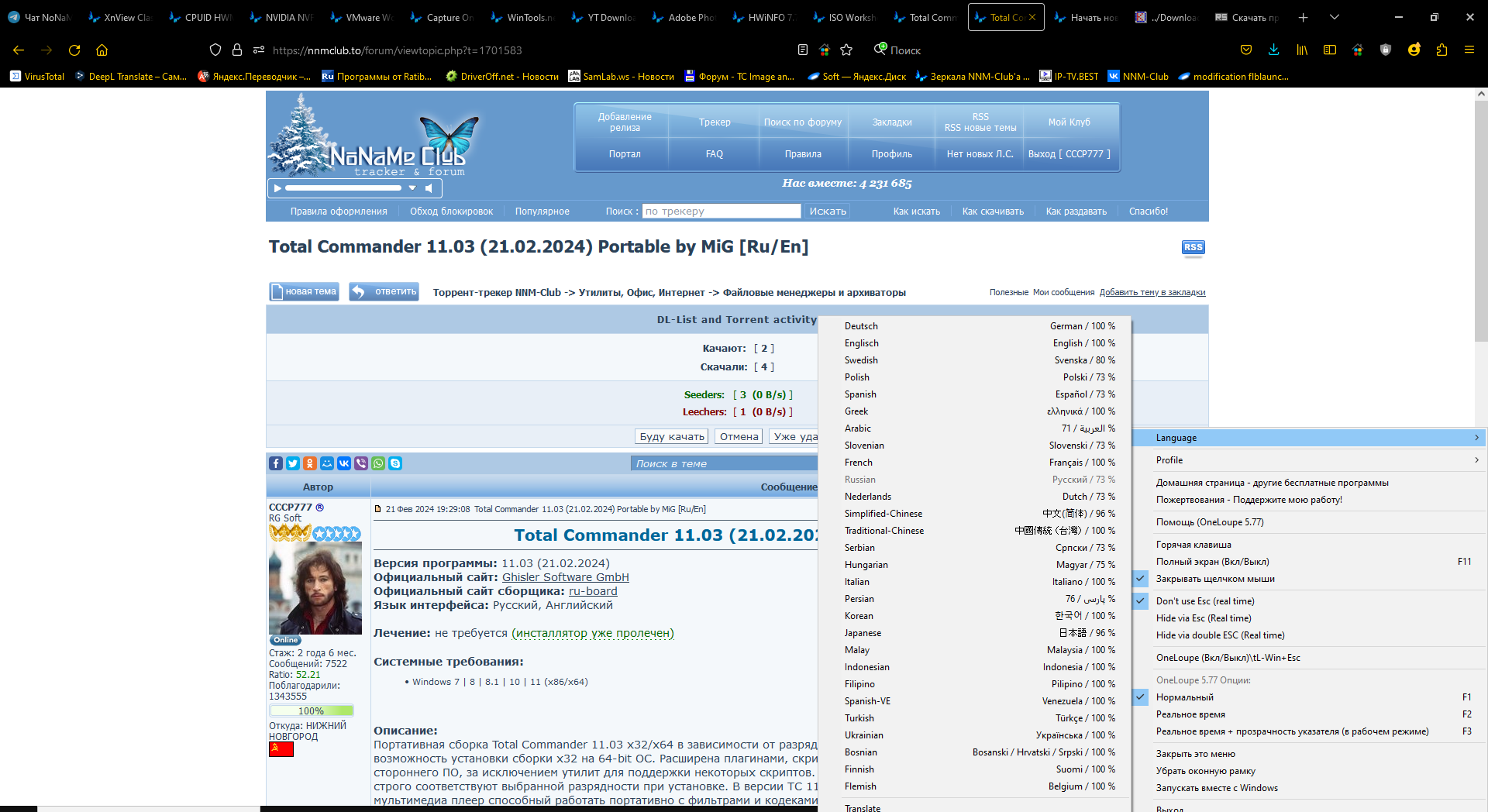This screenshot has width=1488, height=812.
Task: Select 'Реальное время' mode F2
Action: [x=1310, y=714]
